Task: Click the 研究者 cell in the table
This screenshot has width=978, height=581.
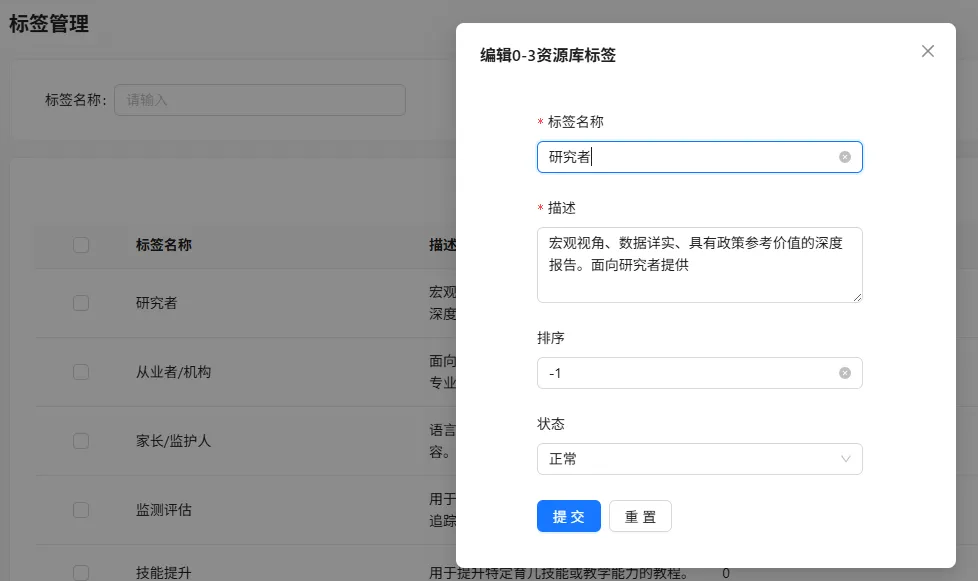Action: click(157, 303)
